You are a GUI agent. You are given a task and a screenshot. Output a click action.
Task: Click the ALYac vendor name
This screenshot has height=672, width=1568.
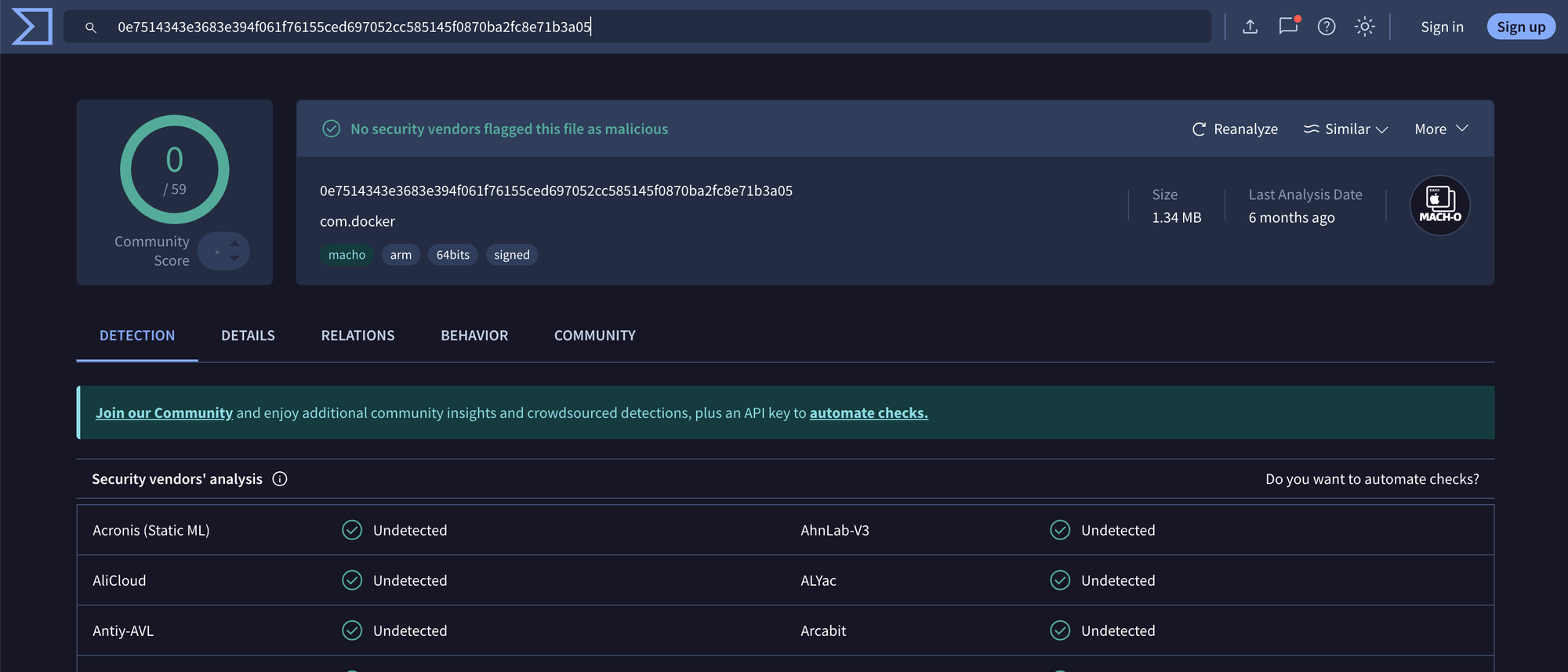click(818, 580)
